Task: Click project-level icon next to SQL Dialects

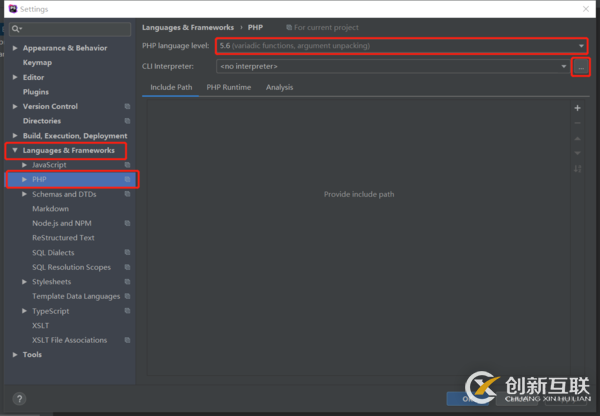Action: click(127, 253)
